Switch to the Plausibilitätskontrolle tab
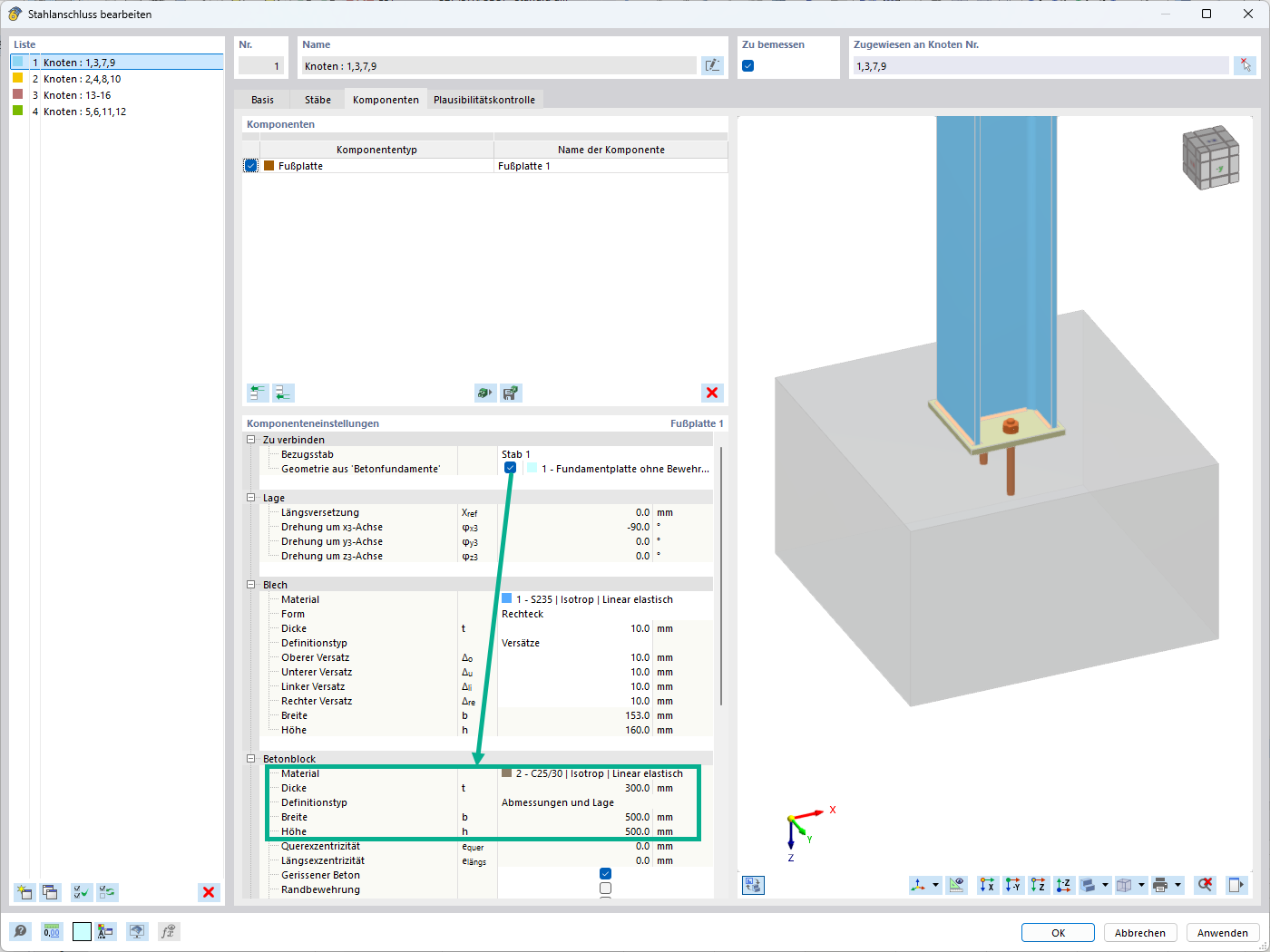 coord(484,100)
